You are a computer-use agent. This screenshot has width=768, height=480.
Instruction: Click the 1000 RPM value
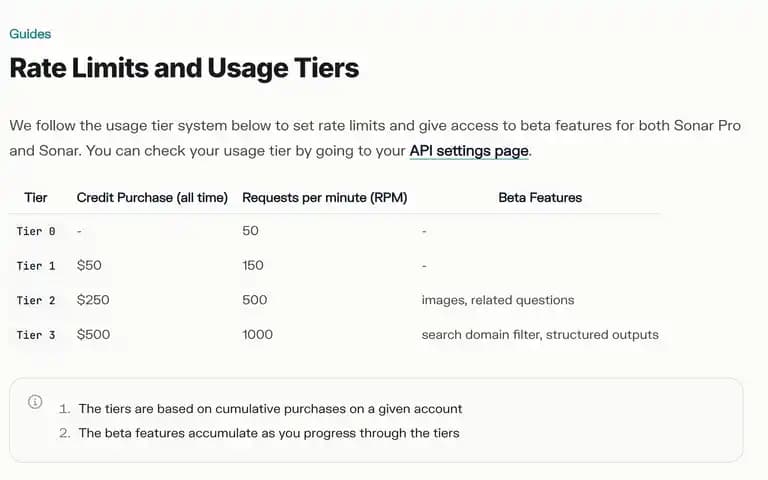point(257,335)
